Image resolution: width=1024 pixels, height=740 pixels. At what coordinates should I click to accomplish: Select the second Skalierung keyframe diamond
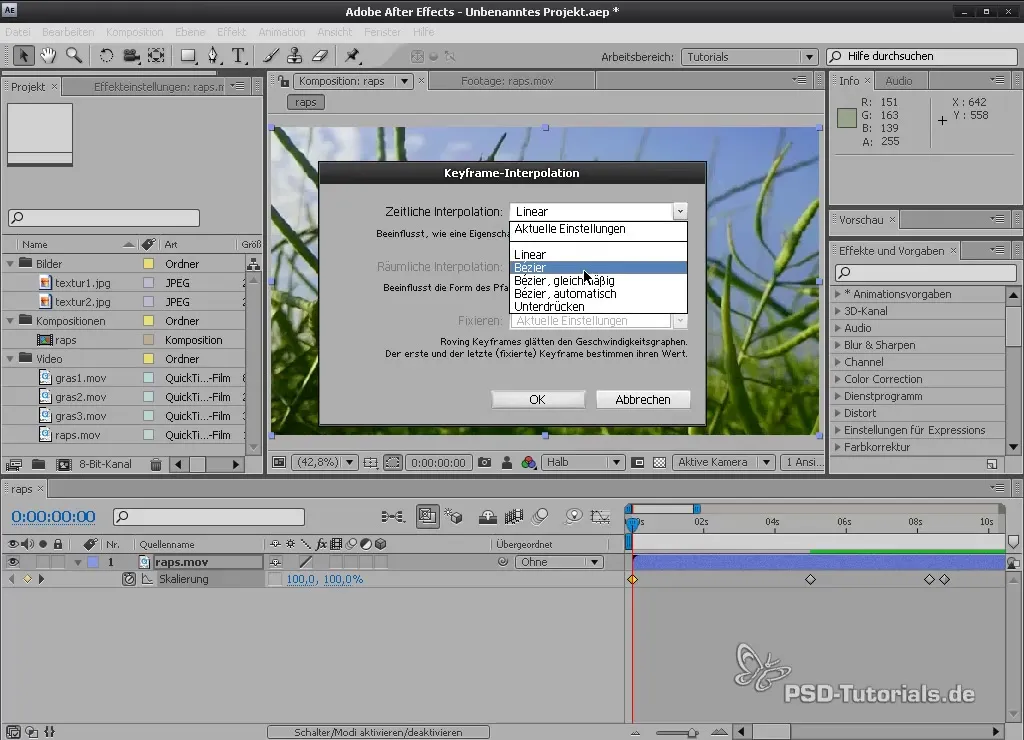tap(810, 579)
